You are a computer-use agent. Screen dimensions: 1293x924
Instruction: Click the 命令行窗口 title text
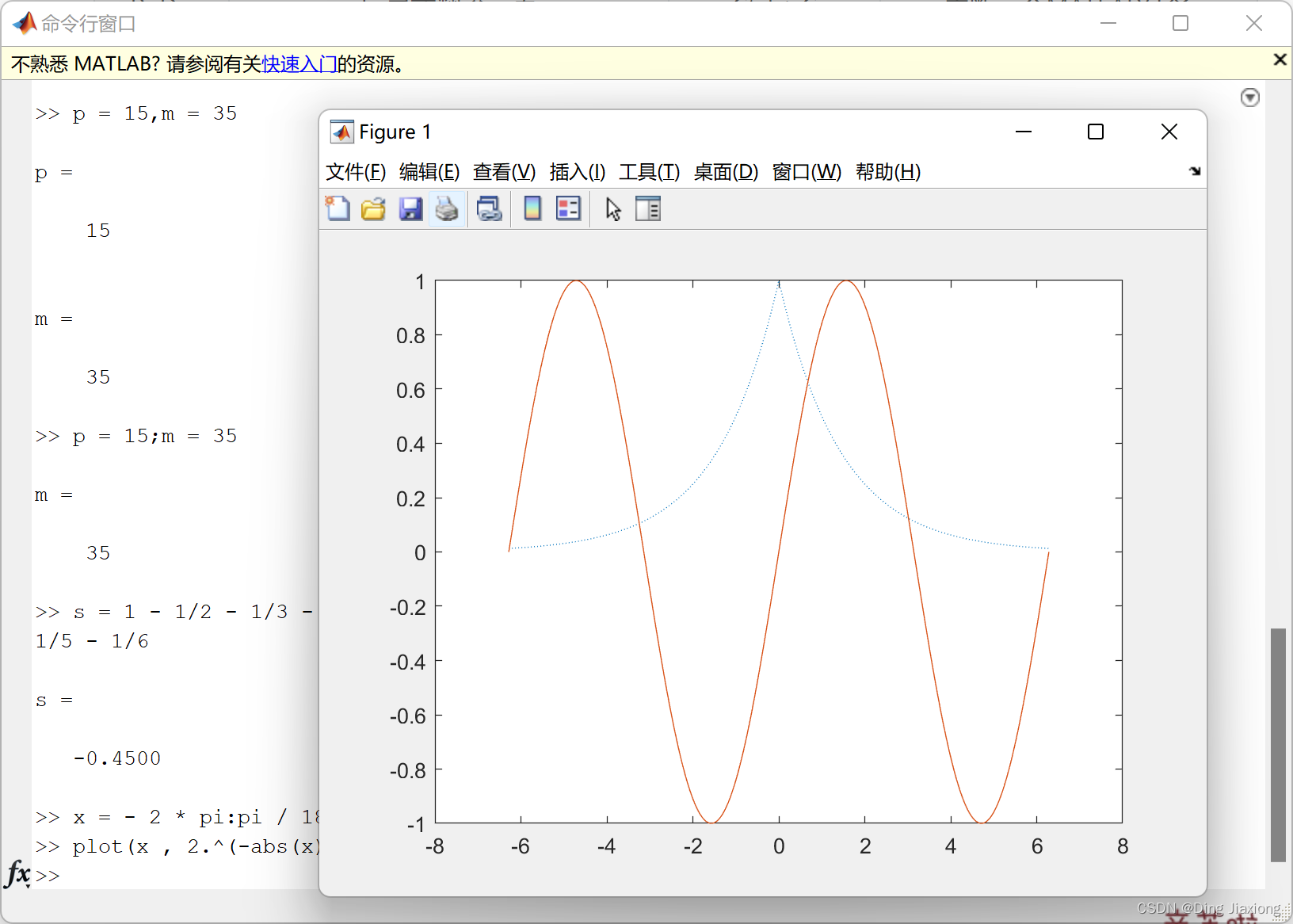(89, 24)
